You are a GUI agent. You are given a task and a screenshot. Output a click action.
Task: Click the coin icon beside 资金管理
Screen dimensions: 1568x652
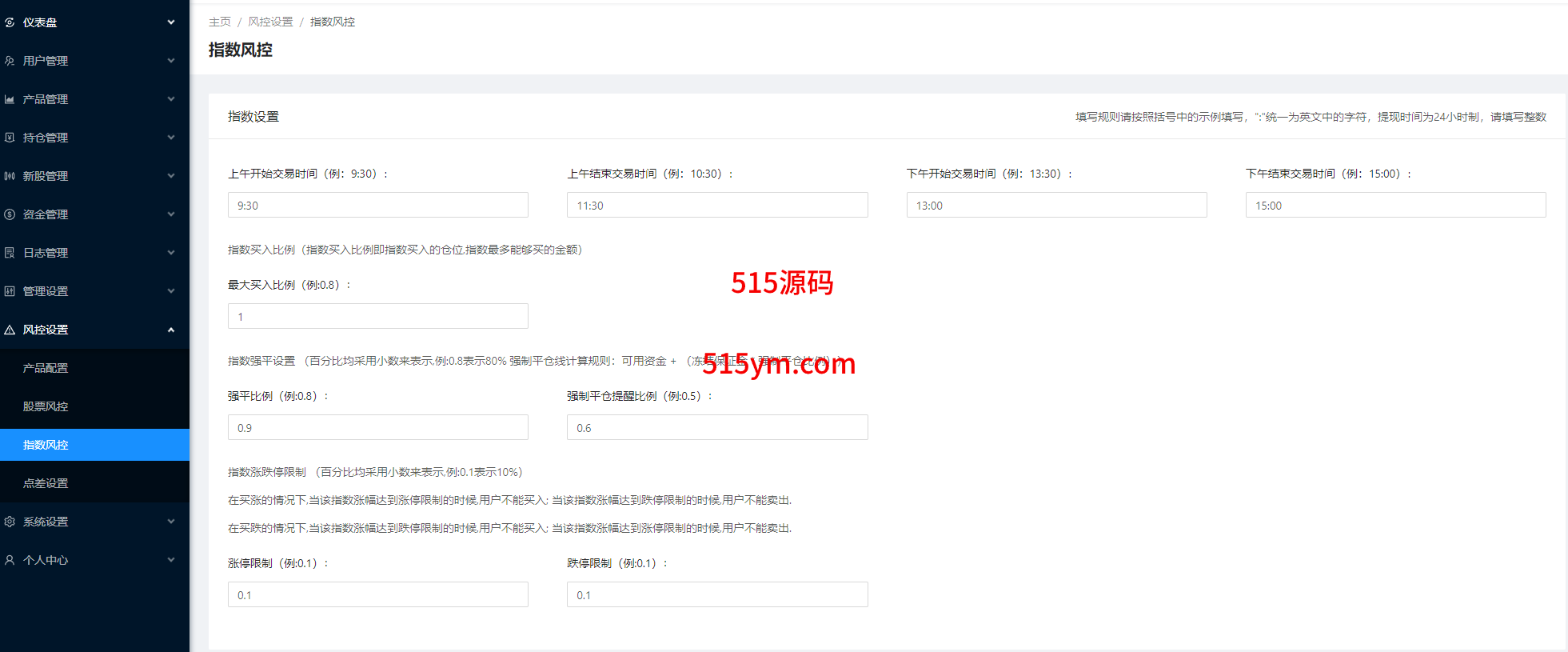coord(10,214)
